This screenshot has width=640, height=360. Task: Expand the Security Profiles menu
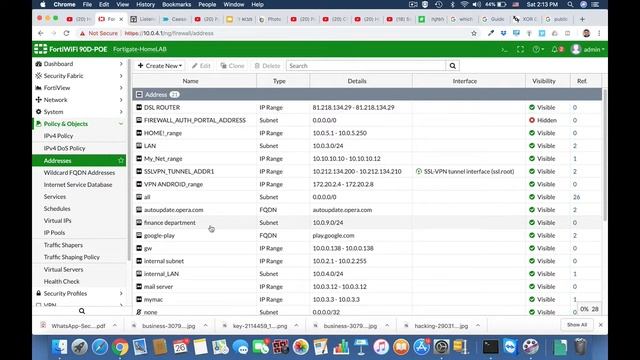(79, 293)
